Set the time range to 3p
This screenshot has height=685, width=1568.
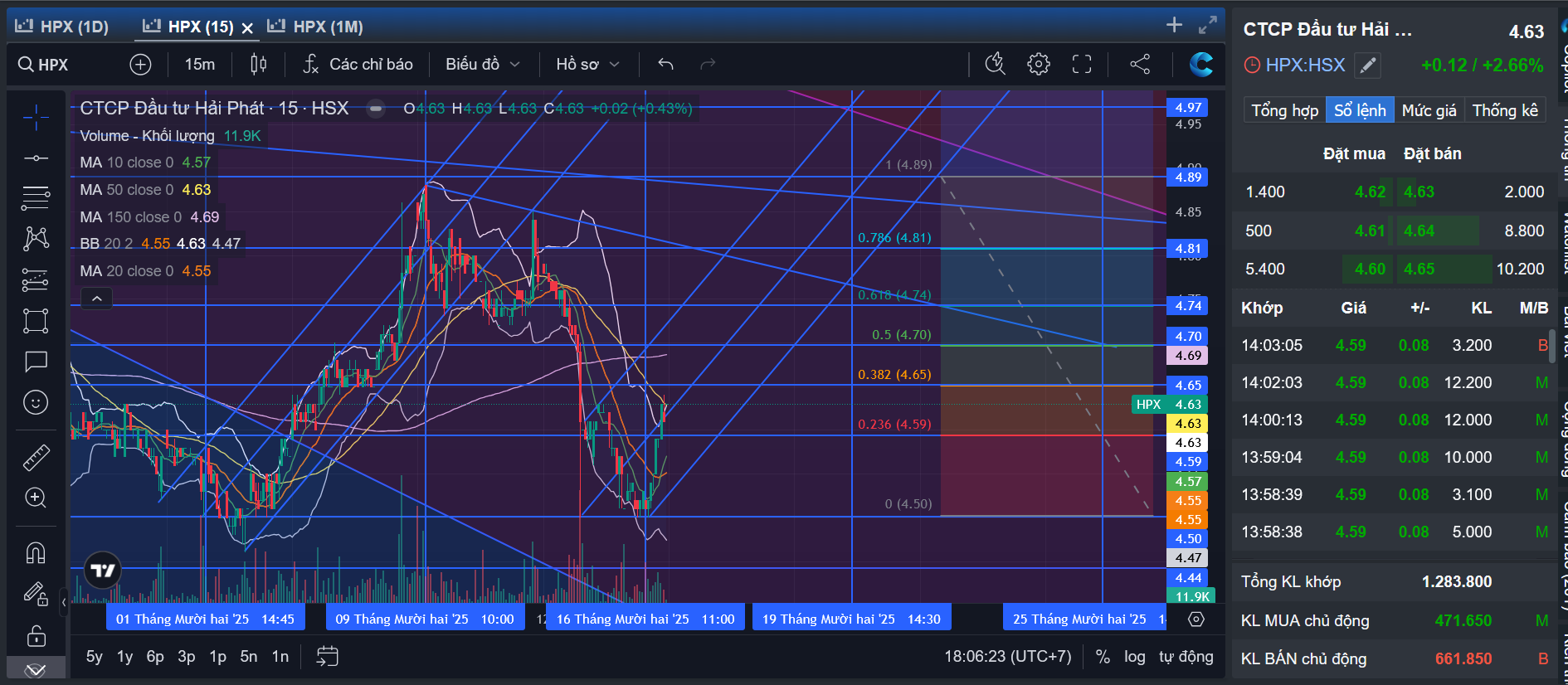pos(187,657)
